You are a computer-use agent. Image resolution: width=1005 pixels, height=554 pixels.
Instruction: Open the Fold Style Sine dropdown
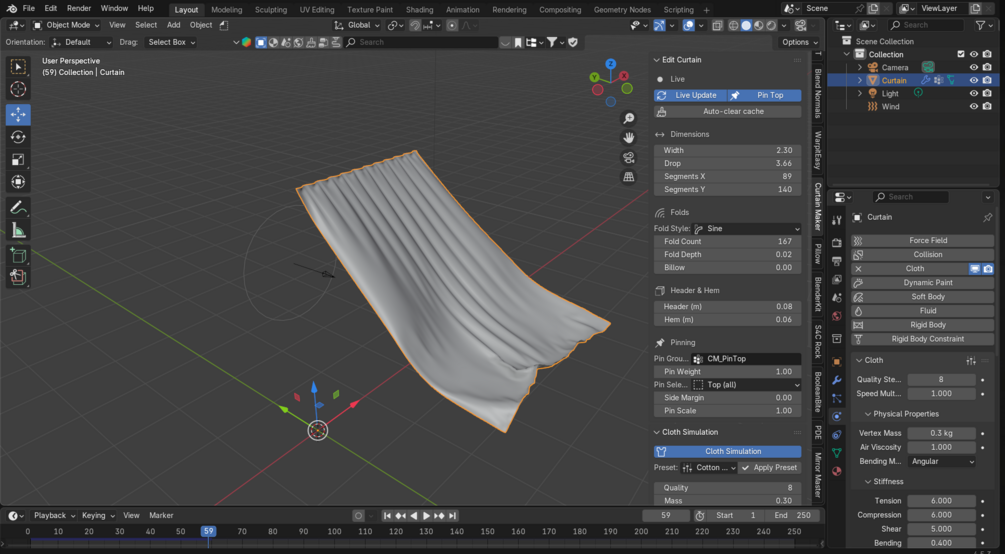coord(747,228)
